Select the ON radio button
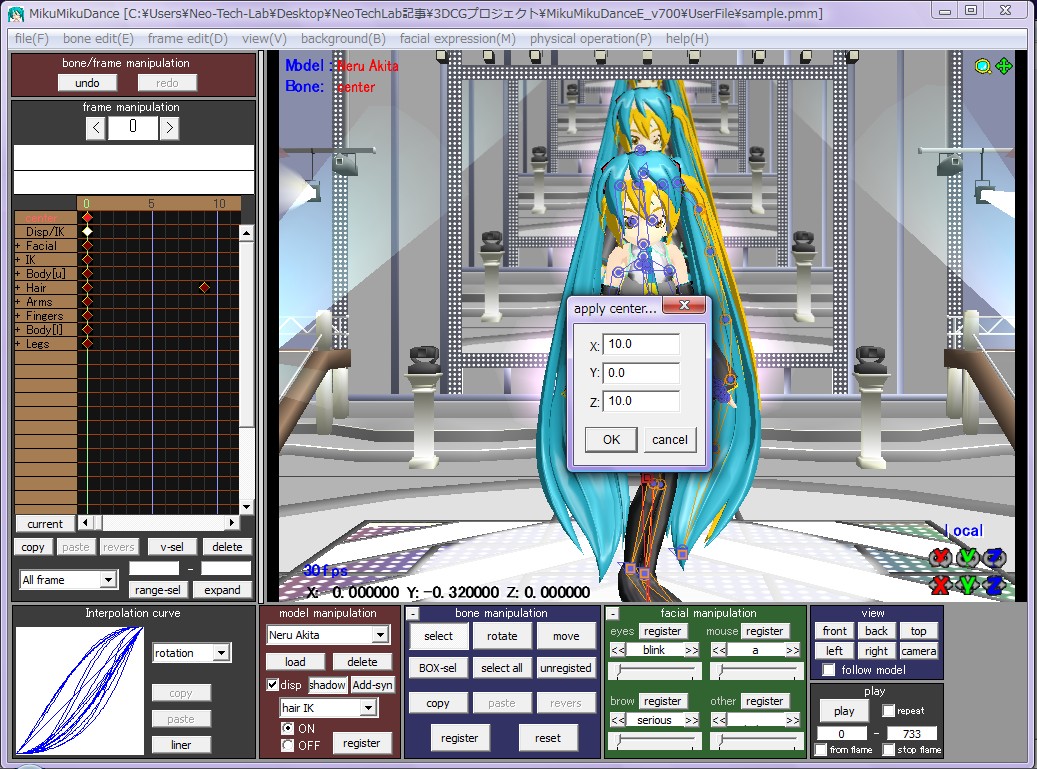This screenshot has width=1037, height=769. tap(288, 728)
